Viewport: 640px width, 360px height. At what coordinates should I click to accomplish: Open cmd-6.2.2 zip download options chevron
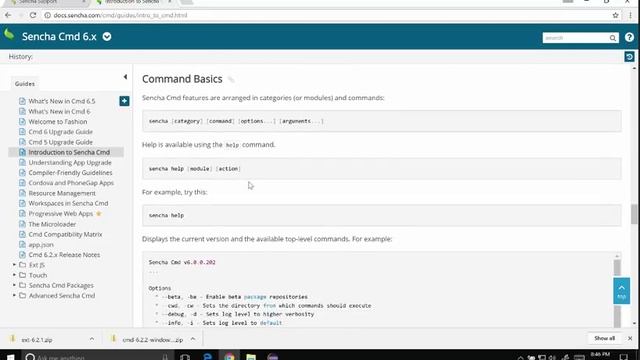tap(193, 339)
